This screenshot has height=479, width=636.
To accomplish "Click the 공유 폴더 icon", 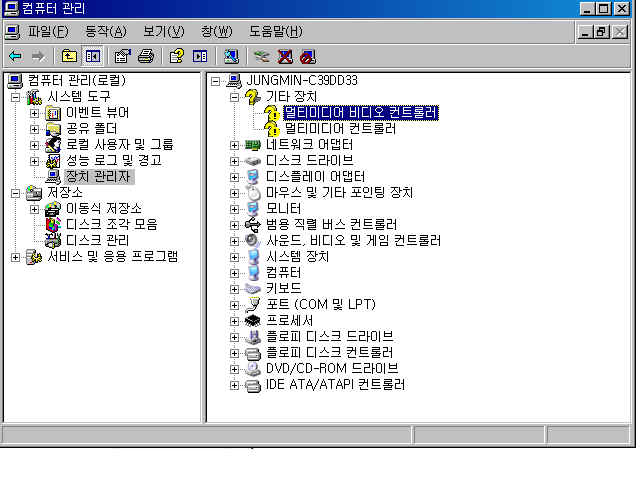I will coord(53,129).
